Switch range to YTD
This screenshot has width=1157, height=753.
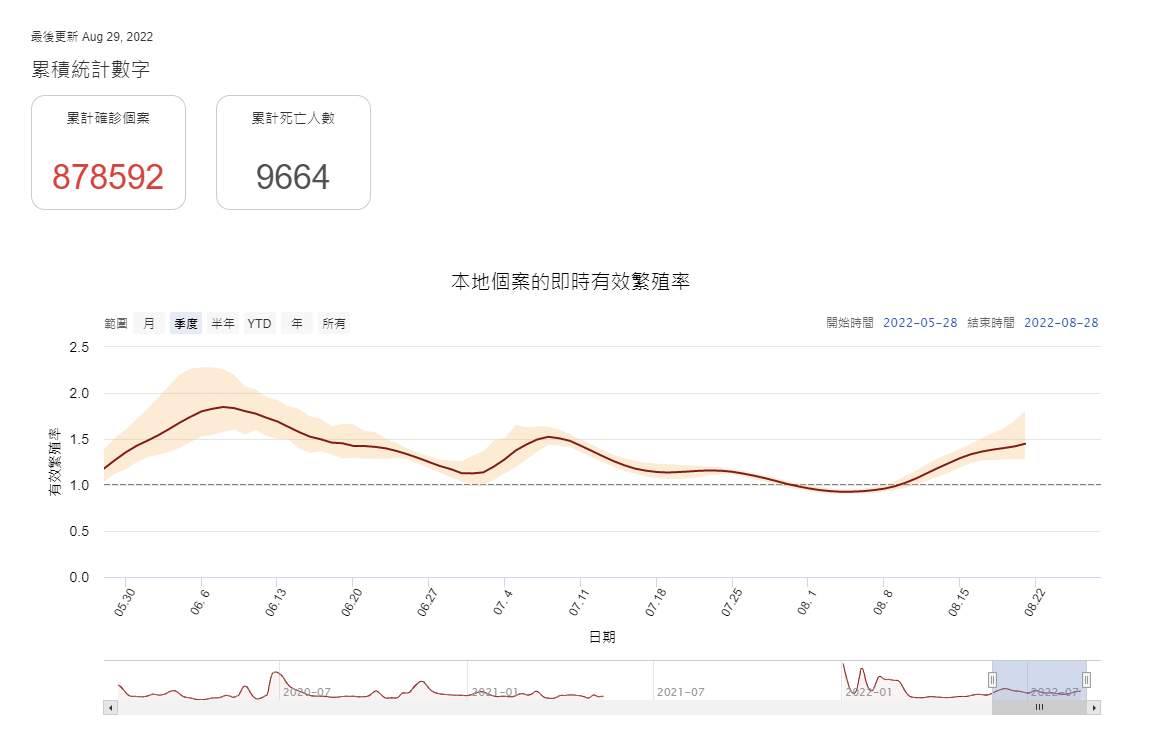point(259,323)
